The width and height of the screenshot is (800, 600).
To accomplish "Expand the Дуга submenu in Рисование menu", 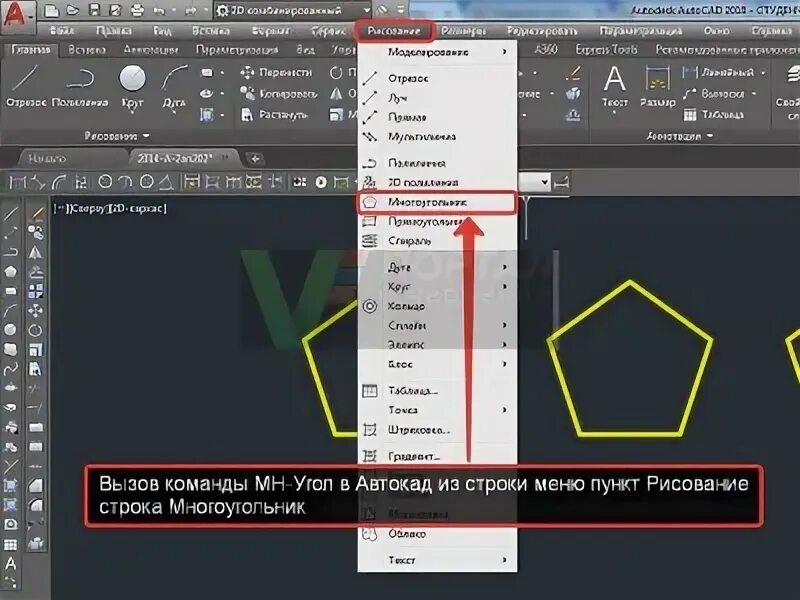I will 438,267.
